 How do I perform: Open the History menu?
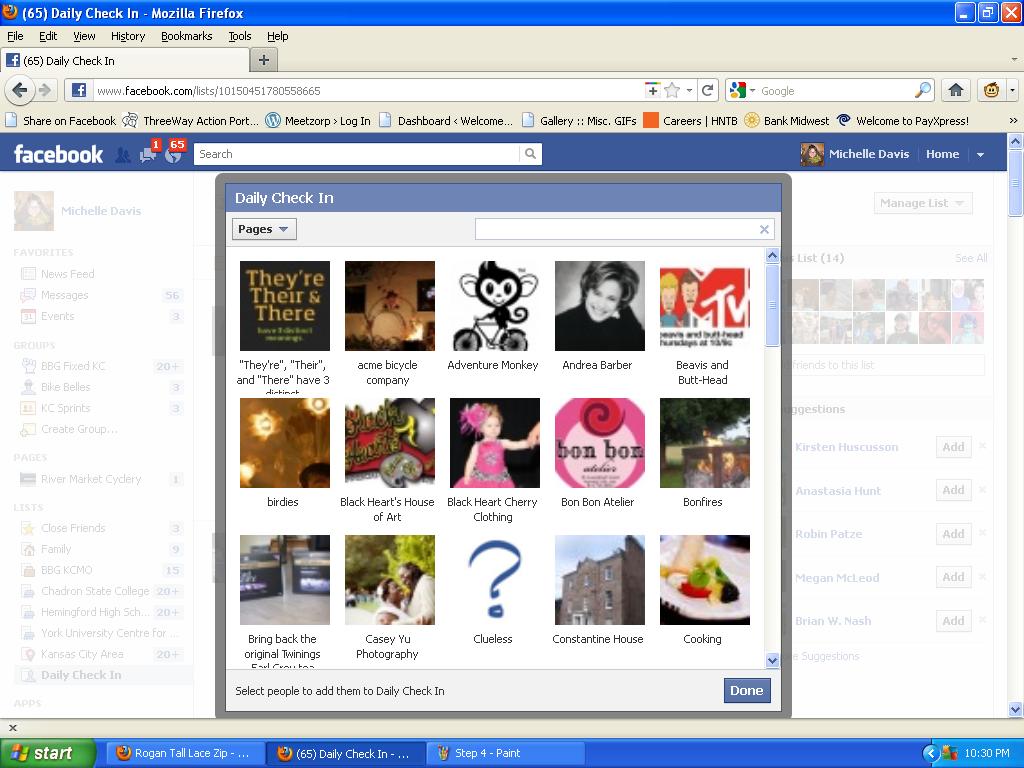pos(128,36)
